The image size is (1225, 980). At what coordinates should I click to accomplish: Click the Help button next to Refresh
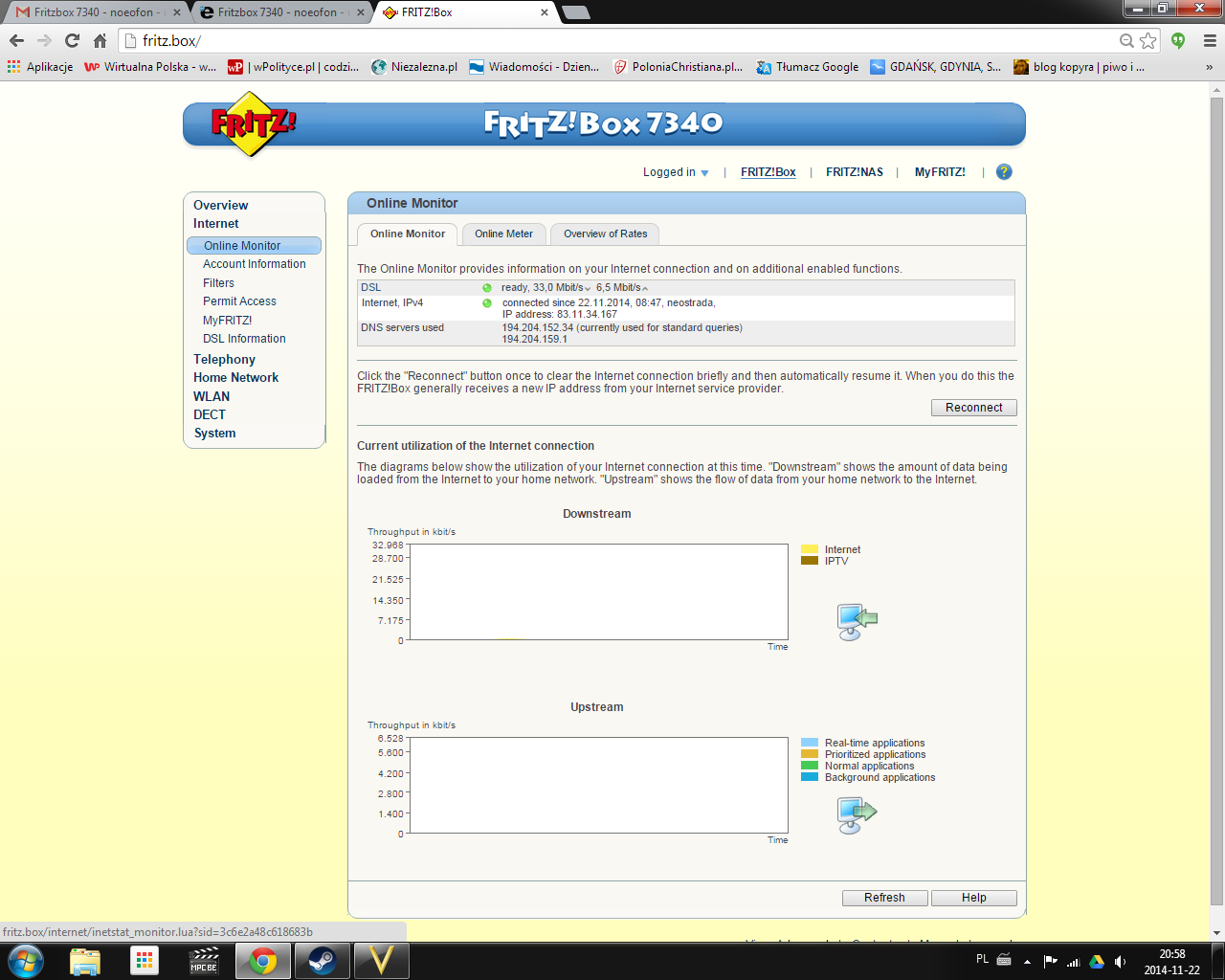click(974, 898)
